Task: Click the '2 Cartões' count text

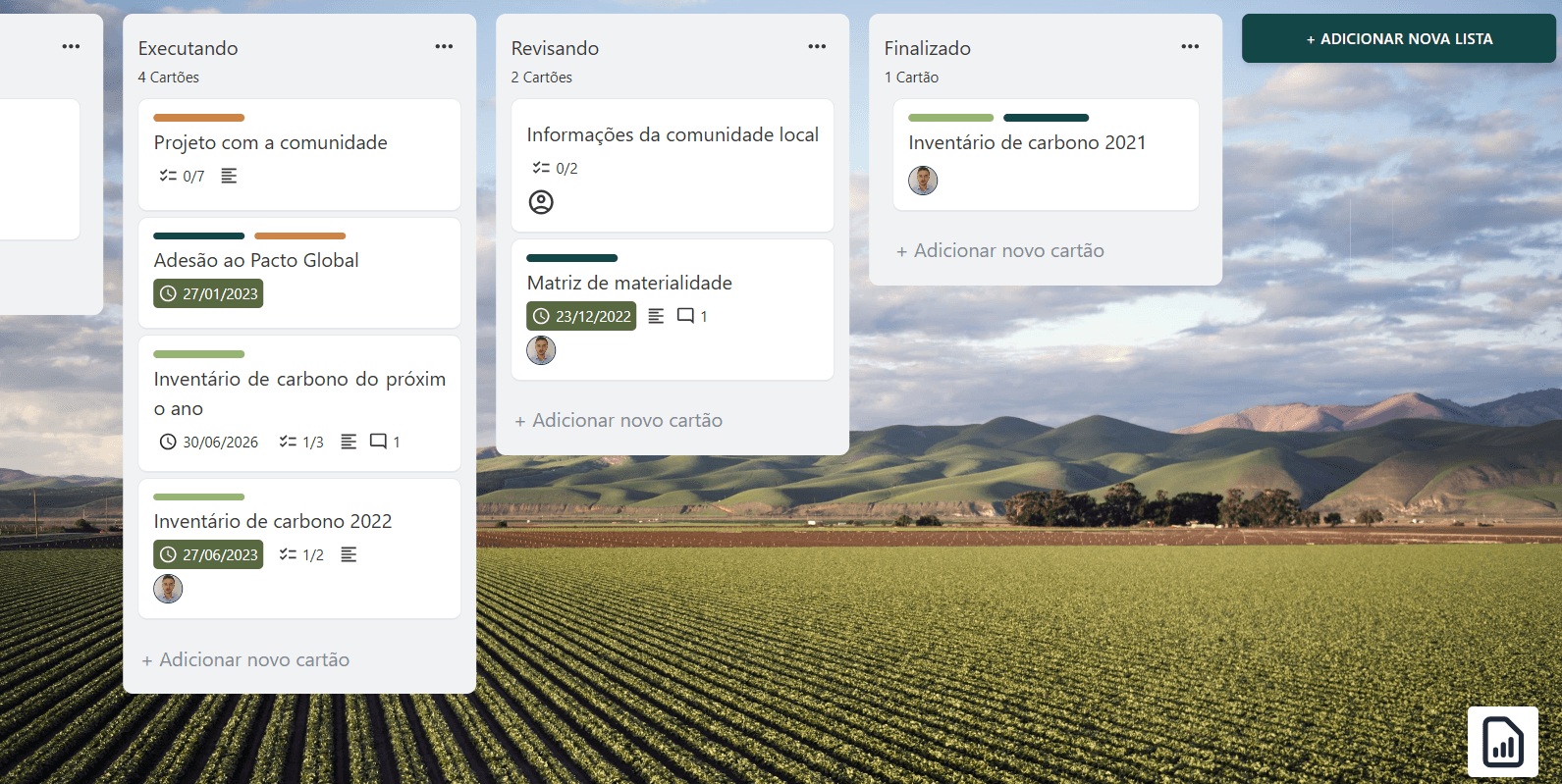Action: 541,77
